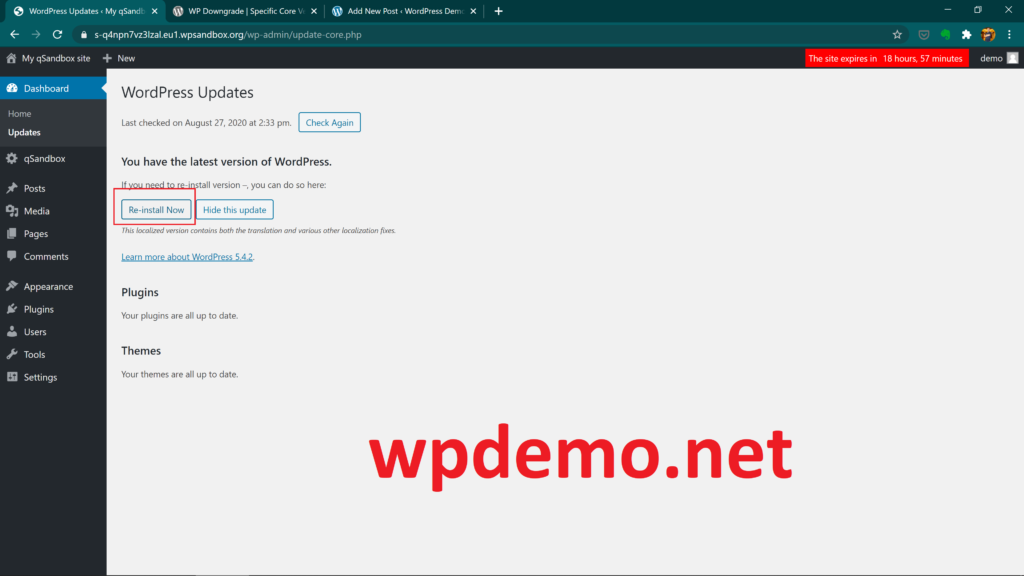
Task: Click the demo user avatar in admin bar
Action: (x=1012, y=58)
